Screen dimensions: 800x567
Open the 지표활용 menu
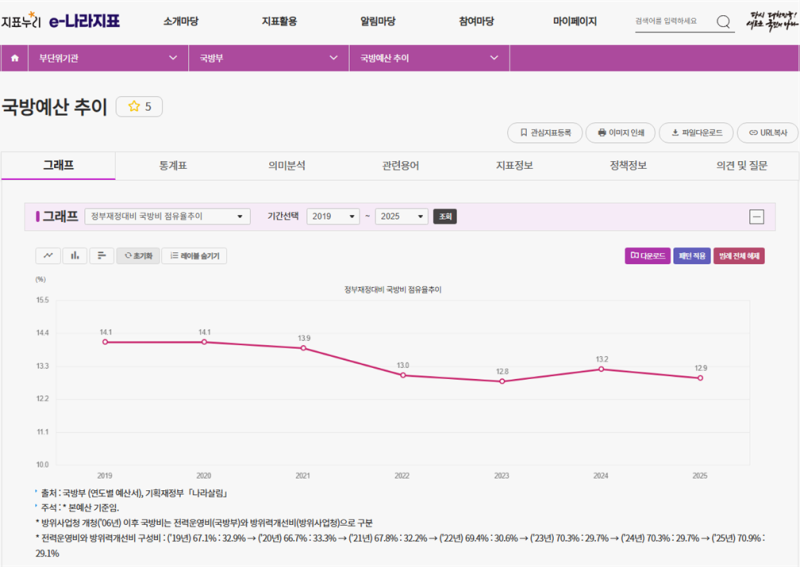click(279, 21)
